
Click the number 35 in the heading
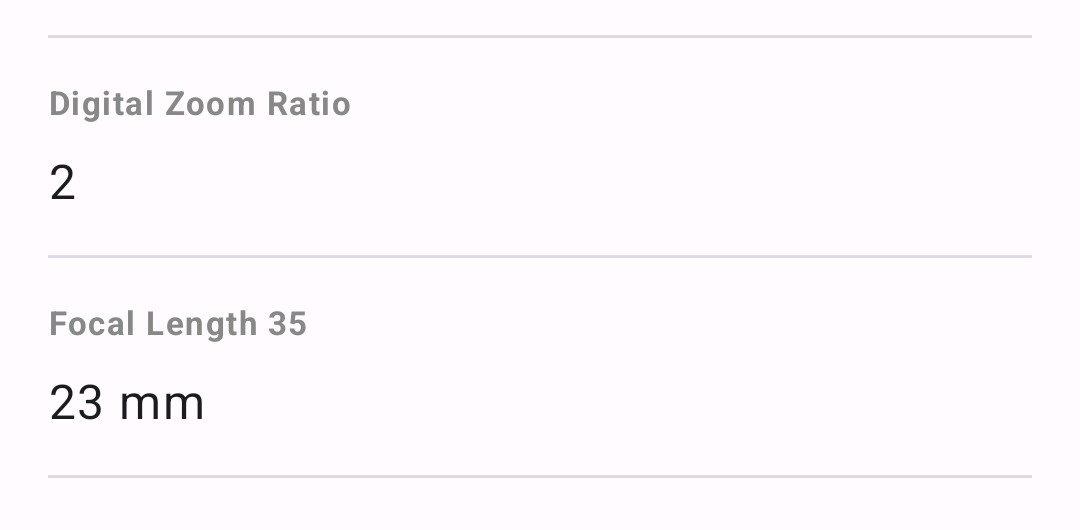pos(287,324)
